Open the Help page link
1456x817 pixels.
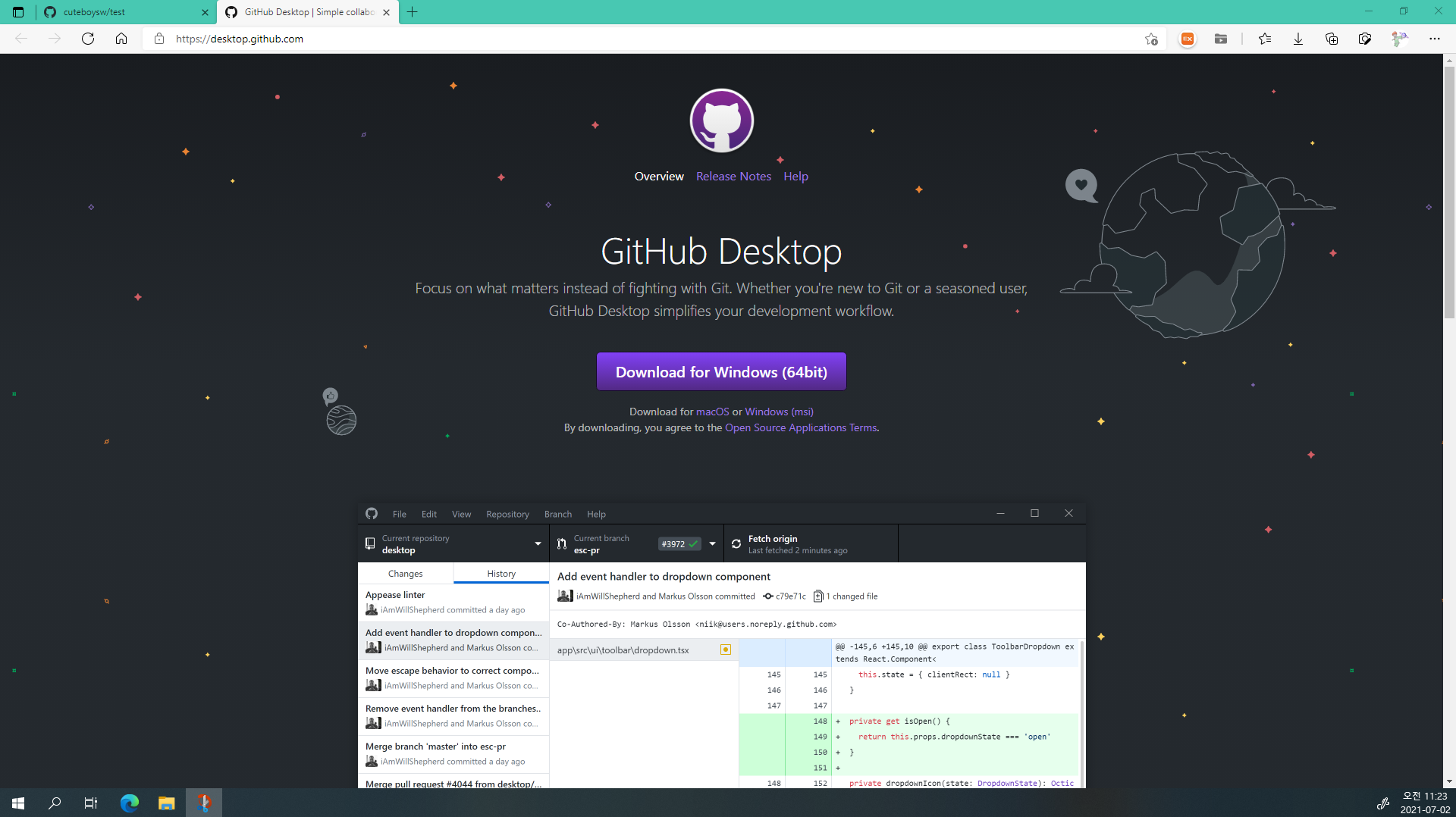point(795,177)
